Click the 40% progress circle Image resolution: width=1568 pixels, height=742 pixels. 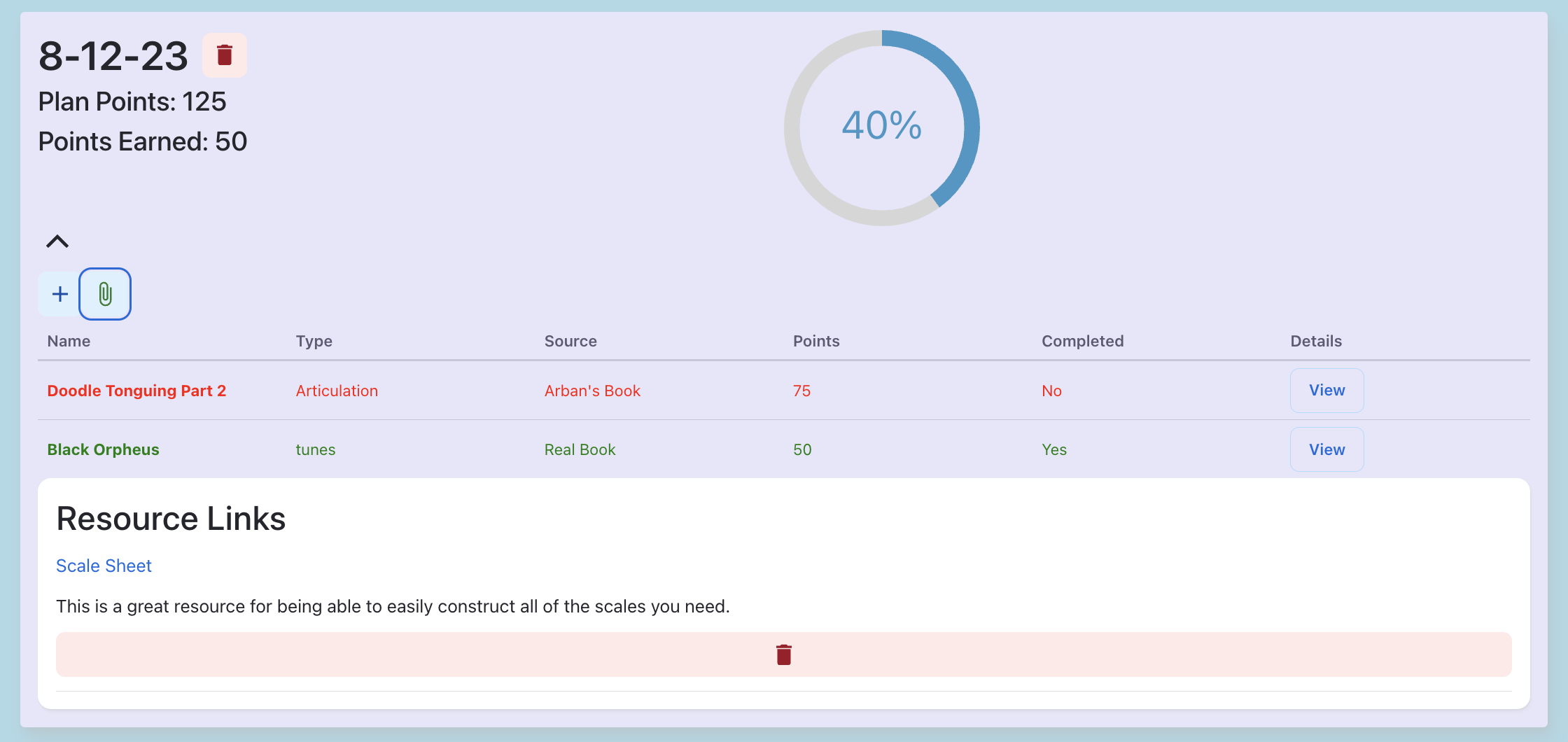click(881, 127)
